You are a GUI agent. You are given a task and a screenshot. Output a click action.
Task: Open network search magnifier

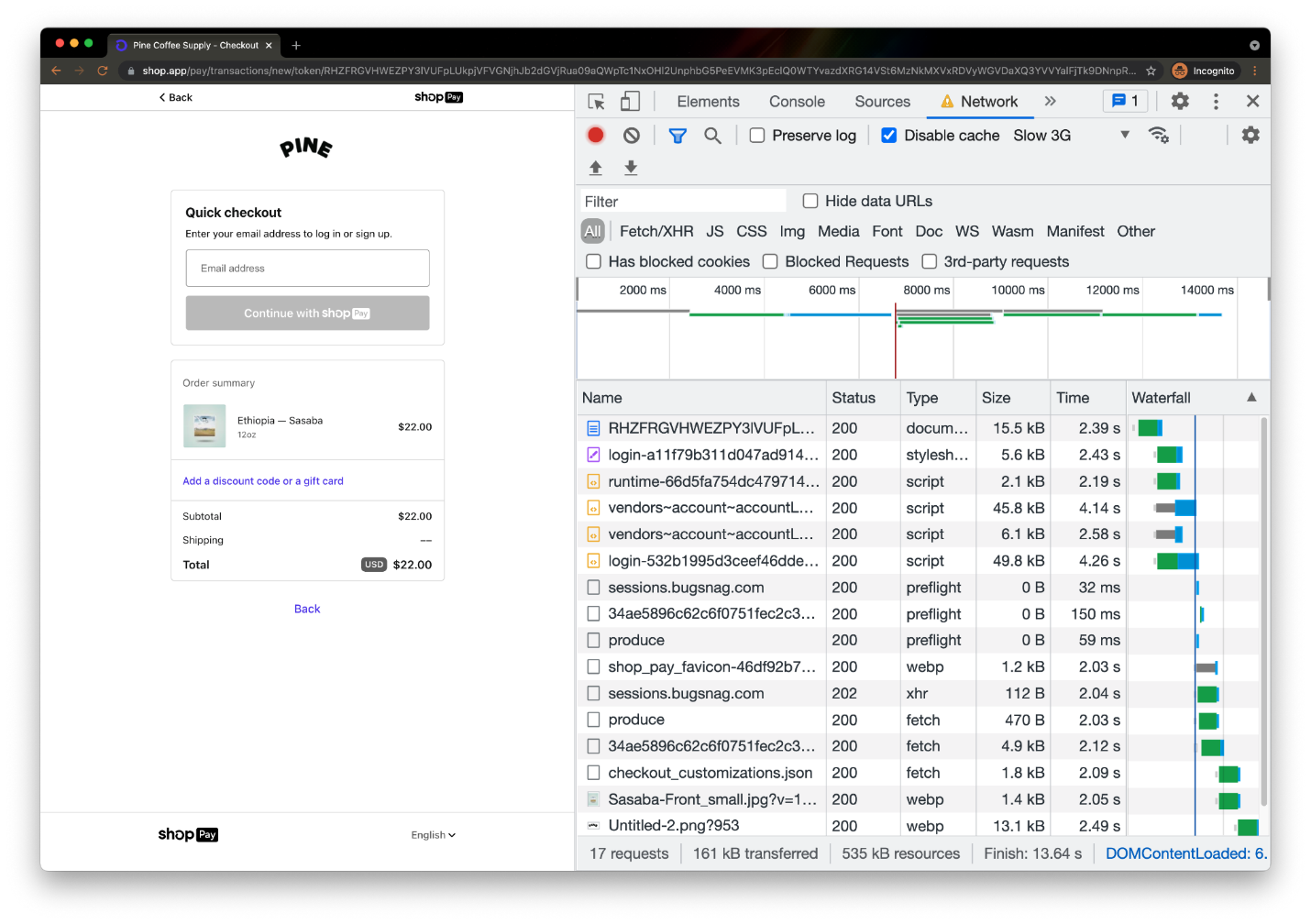tap(712, 136)
